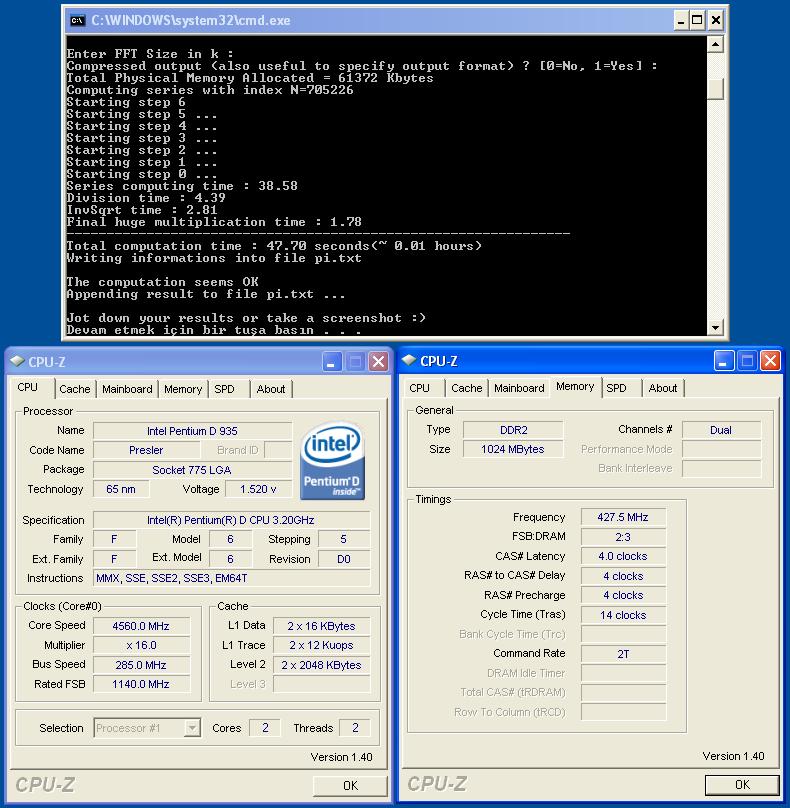Click the Revision value D0
This screenshot has width=790, height=808.
(344, 559)
